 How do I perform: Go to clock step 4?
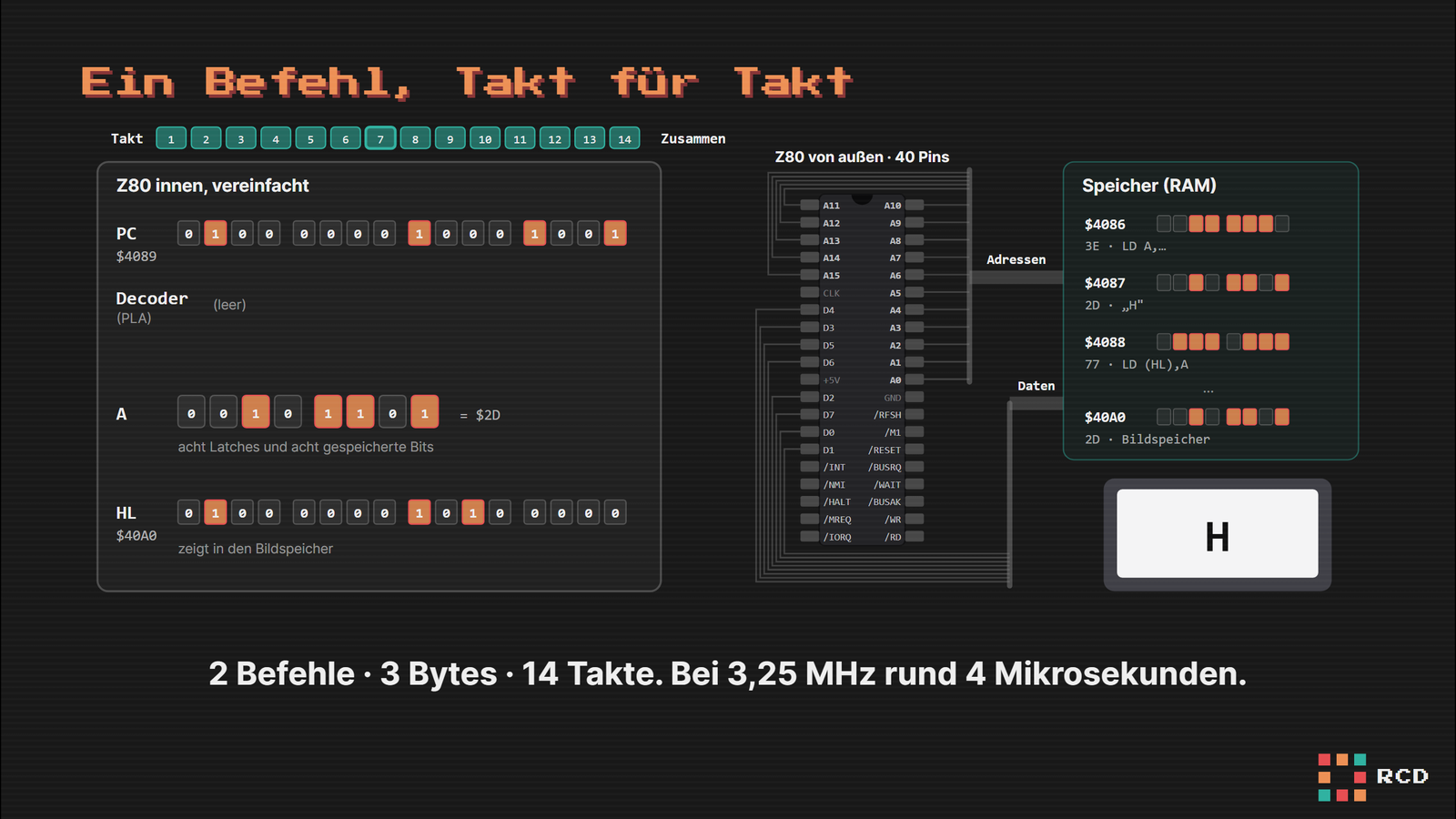276,138
